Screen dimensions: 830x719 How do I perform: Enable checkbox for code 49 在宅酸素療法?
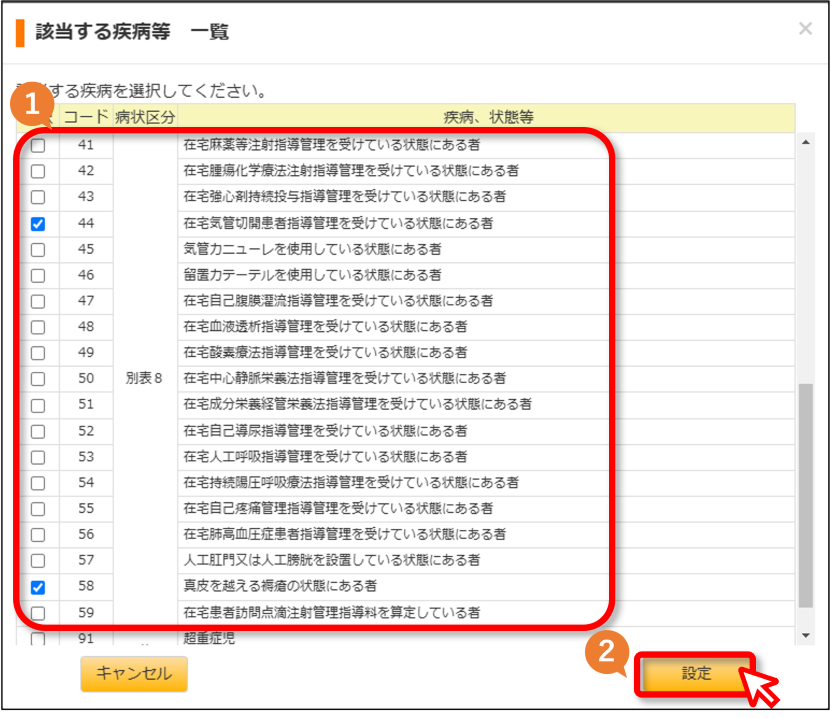coord(38,353)
